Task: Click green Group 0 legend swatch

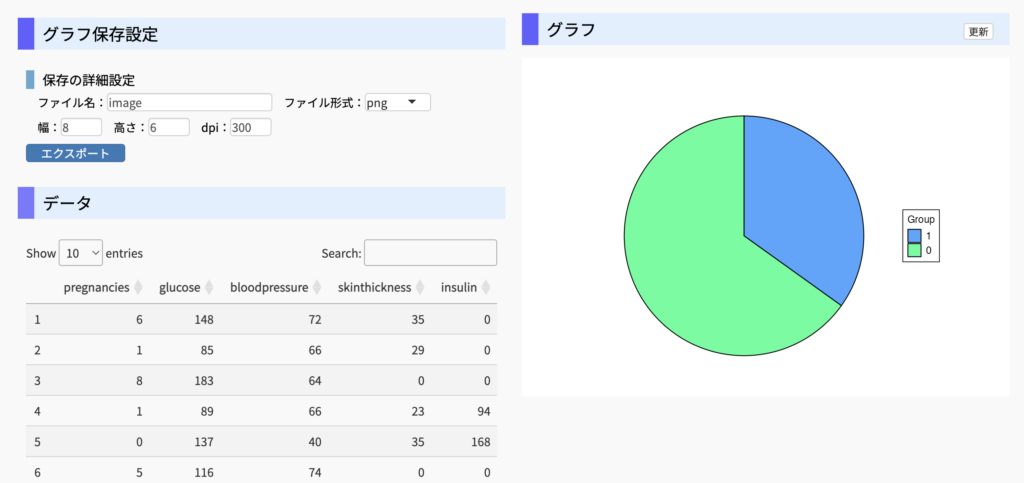Action: point(914,250)
